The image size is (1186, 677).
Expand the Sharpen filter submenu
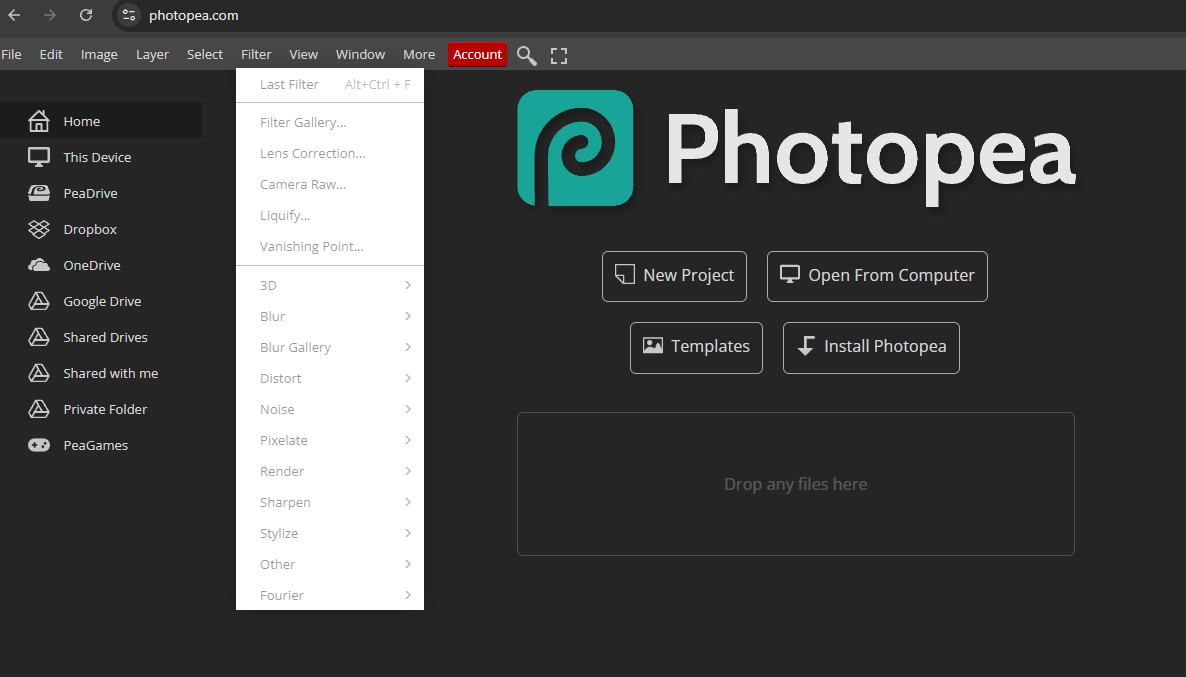tap(330, 502)
